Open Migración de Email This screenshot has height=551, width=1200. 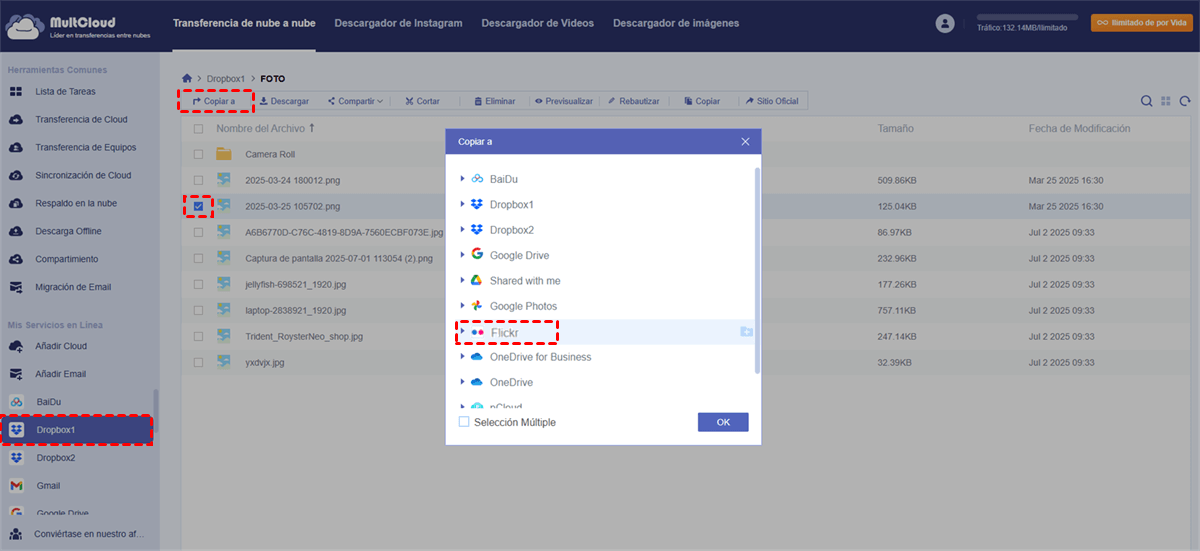tap(73, 287)
